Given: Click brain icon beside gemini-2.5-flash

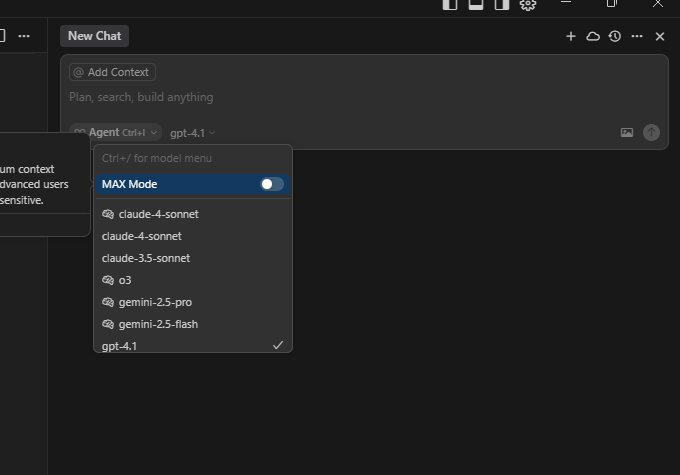Looking at the screenshot, I should pyautogui.click(x=108, y=324).
